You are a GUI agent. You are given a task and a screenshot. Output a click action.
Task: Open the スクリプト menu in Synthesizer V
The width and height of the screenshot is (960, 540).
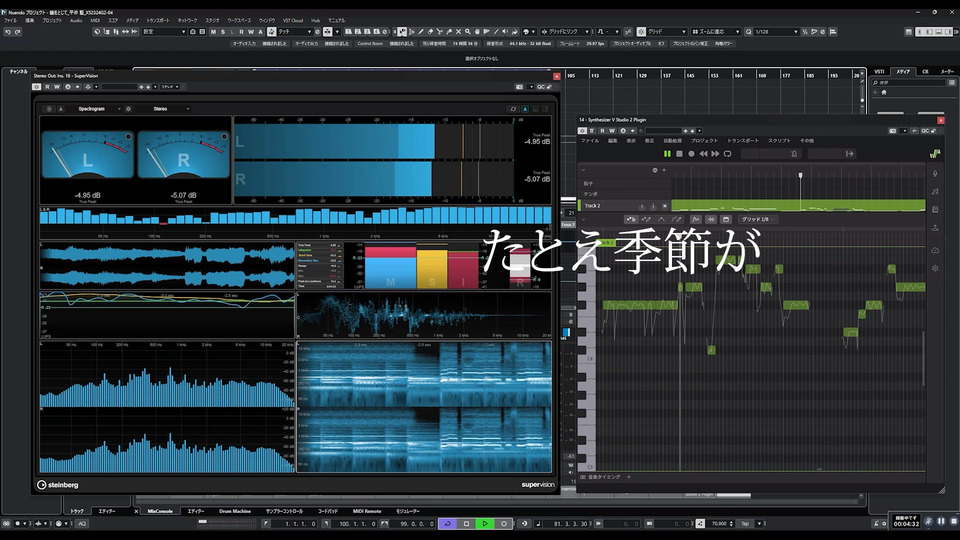pyautogui.click(x=779, y=141)
